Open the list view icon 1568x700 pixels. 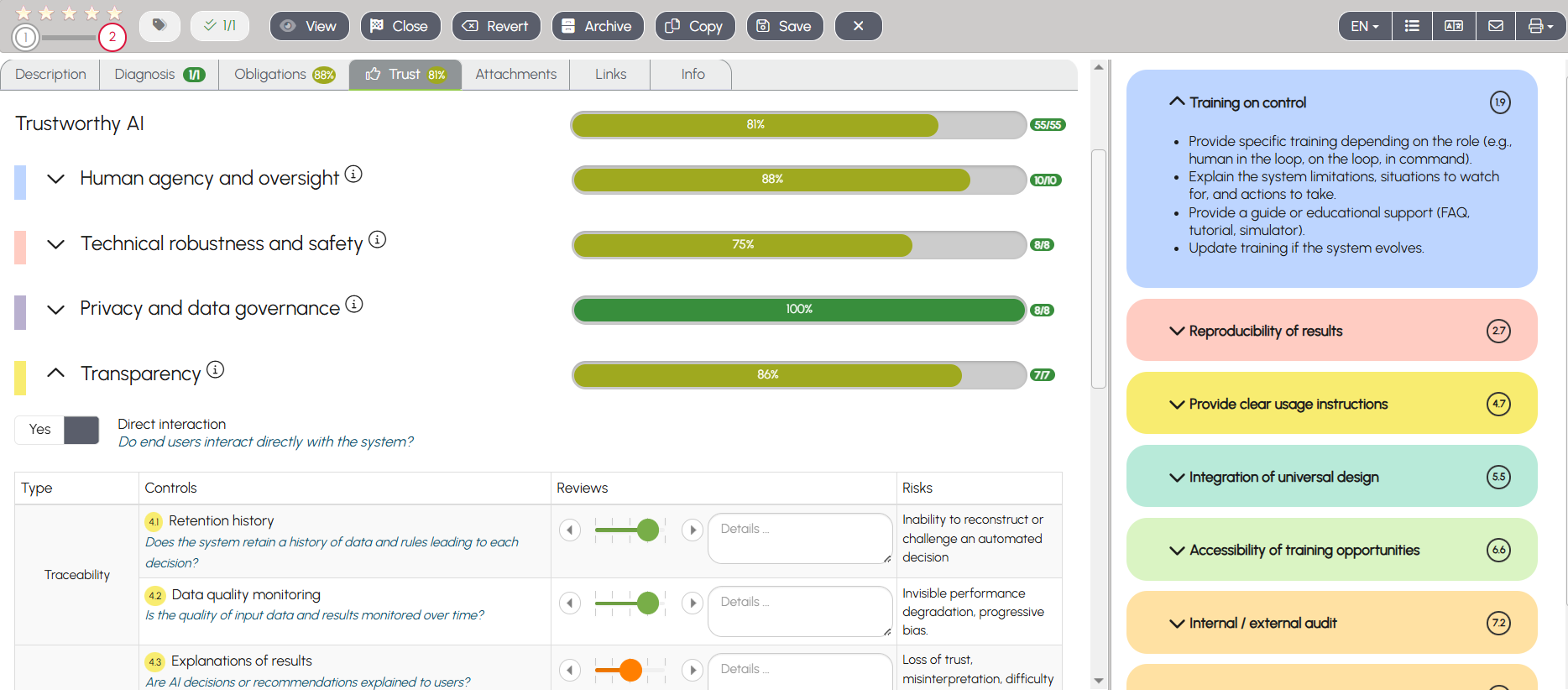pos(1412,26)
